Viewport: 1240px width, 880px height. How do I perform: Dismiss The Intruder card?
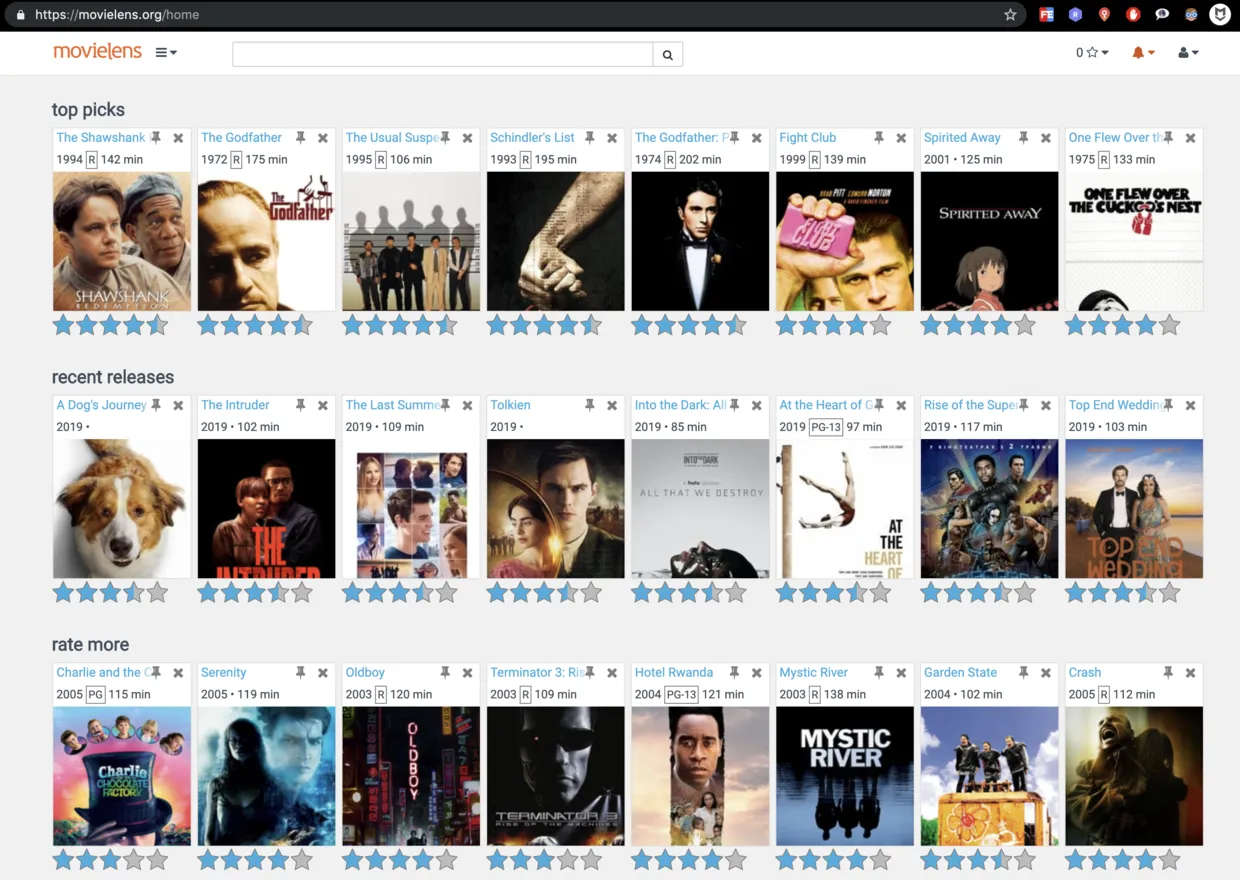pos(323,405)
